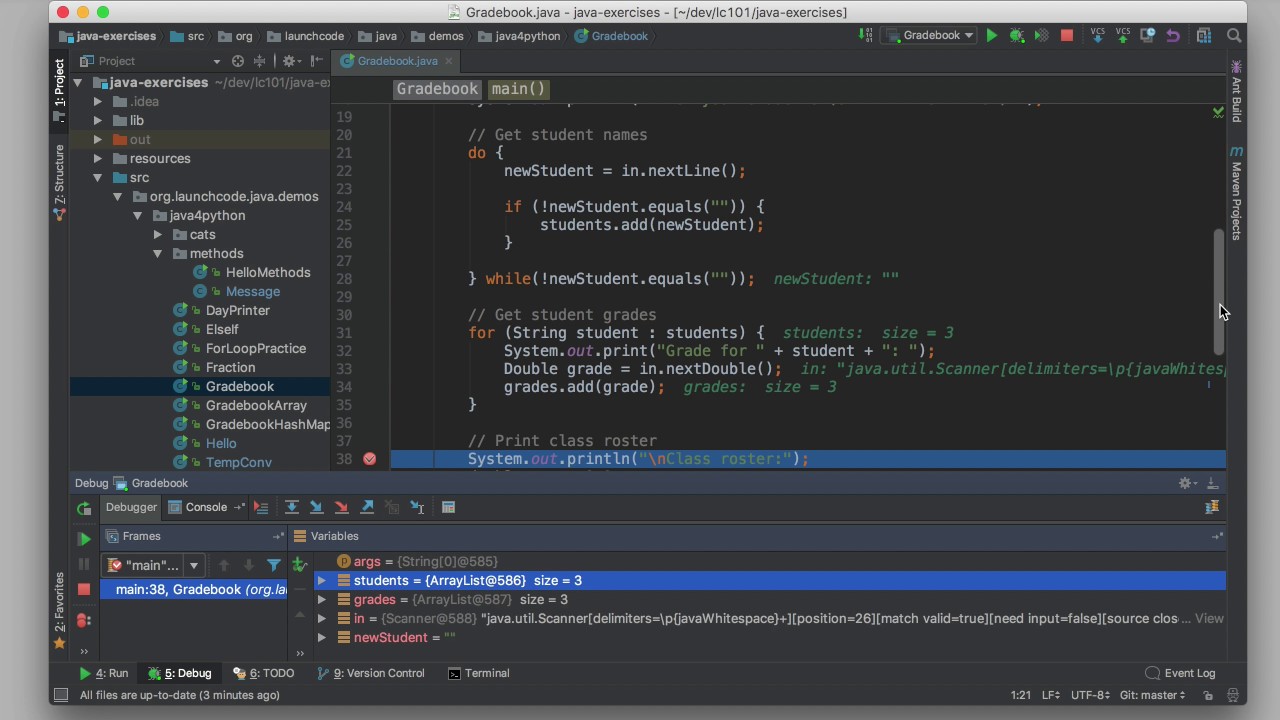The image size is (1280, 720).
Task: Switch to the Console tab
Action: [x=198, y=507]
